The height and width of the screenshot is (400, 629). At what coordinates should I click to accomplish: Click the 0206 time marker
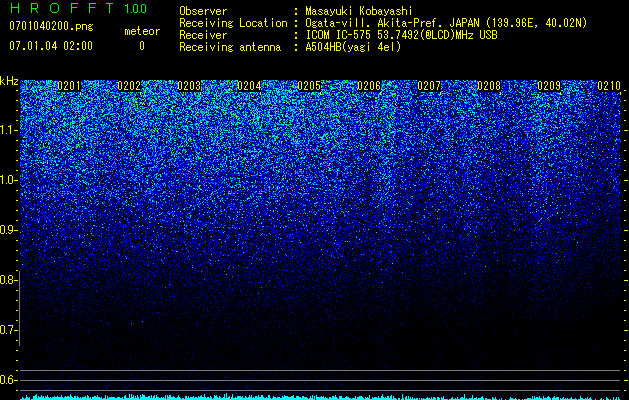point(369,86)
